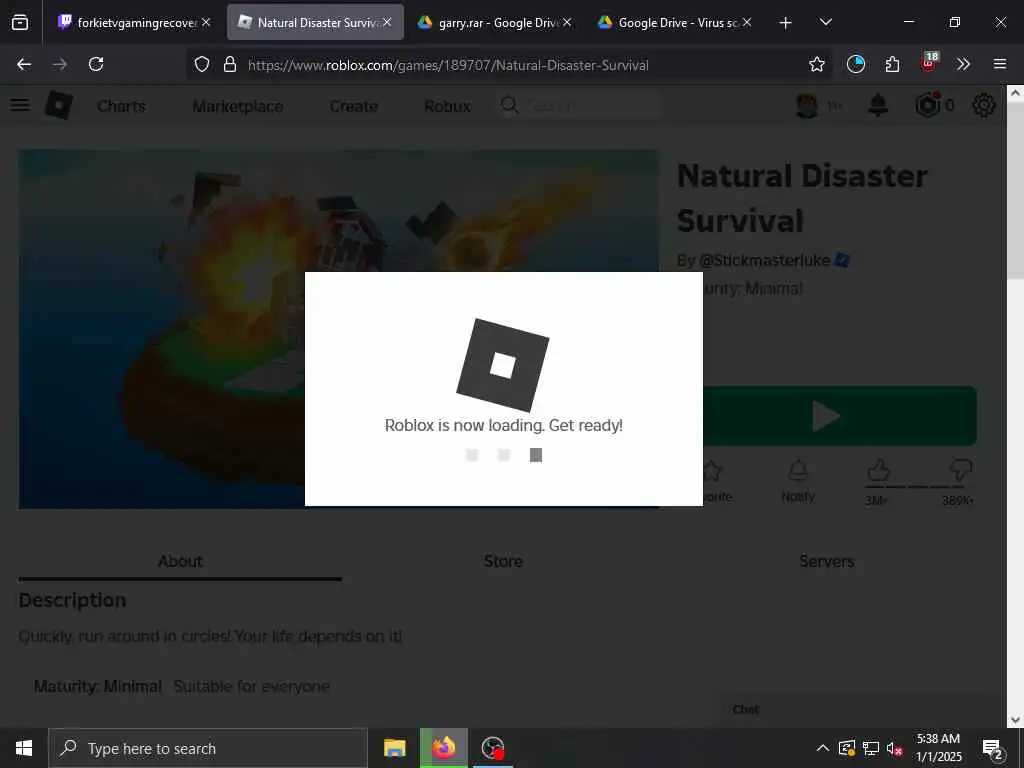Show more toolbar tools overflow chevron
1024x768 pixels.
[963, 64]
